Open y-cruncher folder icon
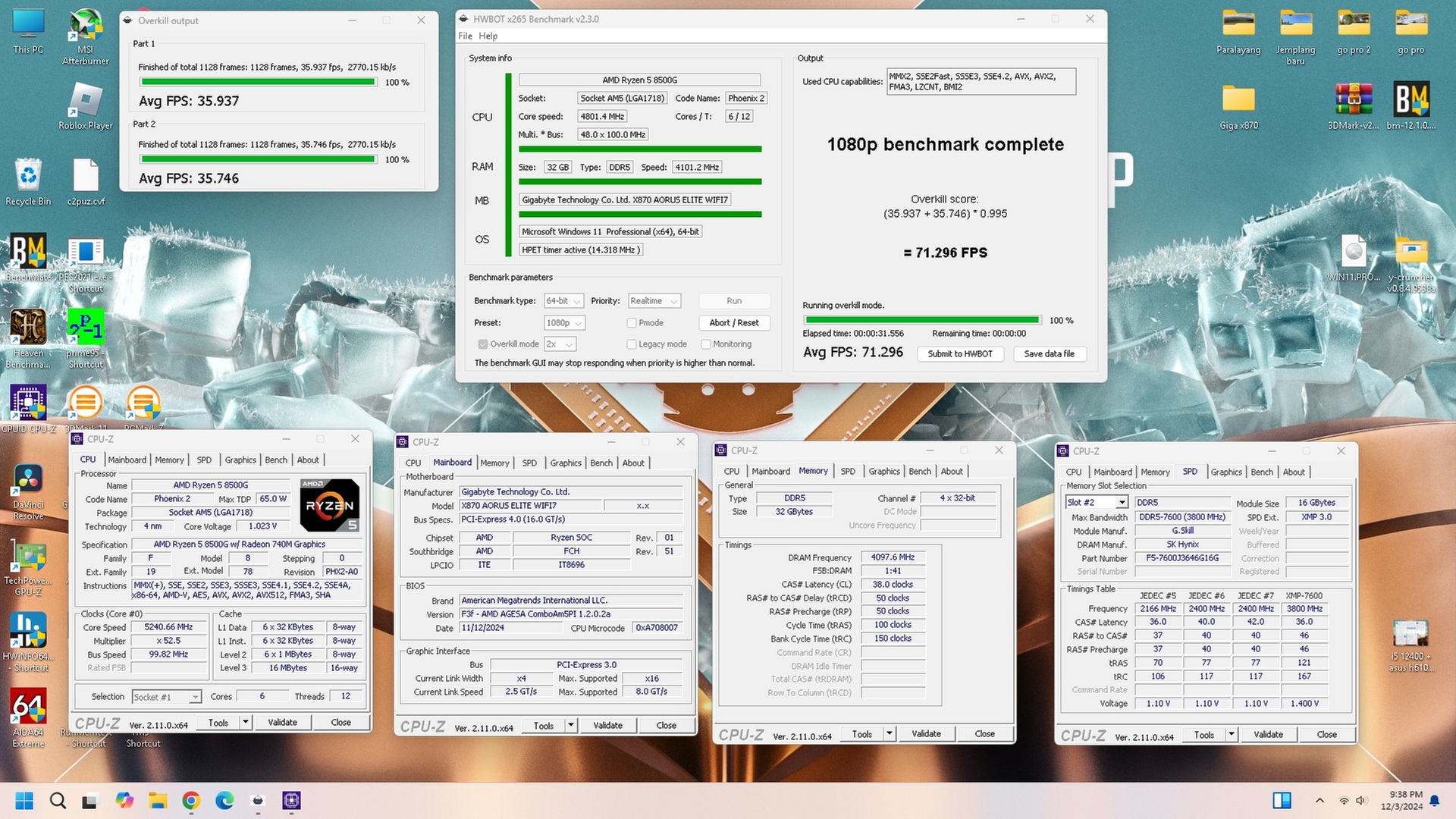1456x819 pixels. tap(1411, 265)
